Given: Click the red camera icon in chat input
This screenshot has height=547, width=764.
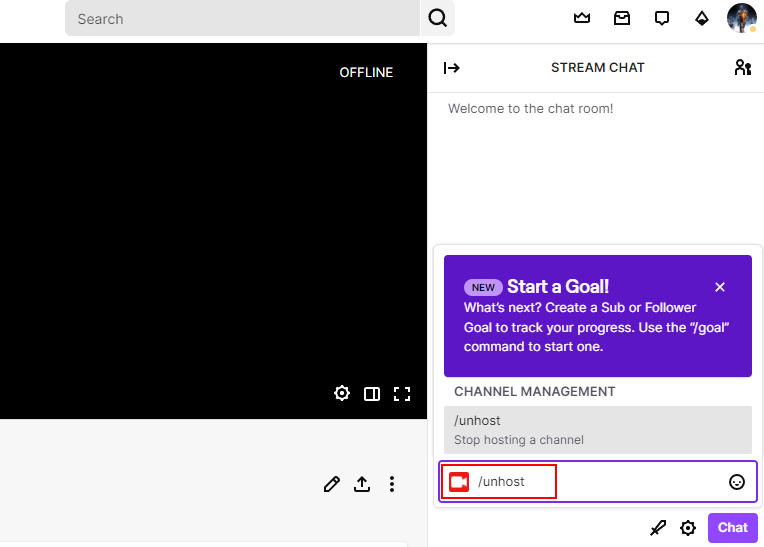Looking at the screenshot, I should coord(459,482).
